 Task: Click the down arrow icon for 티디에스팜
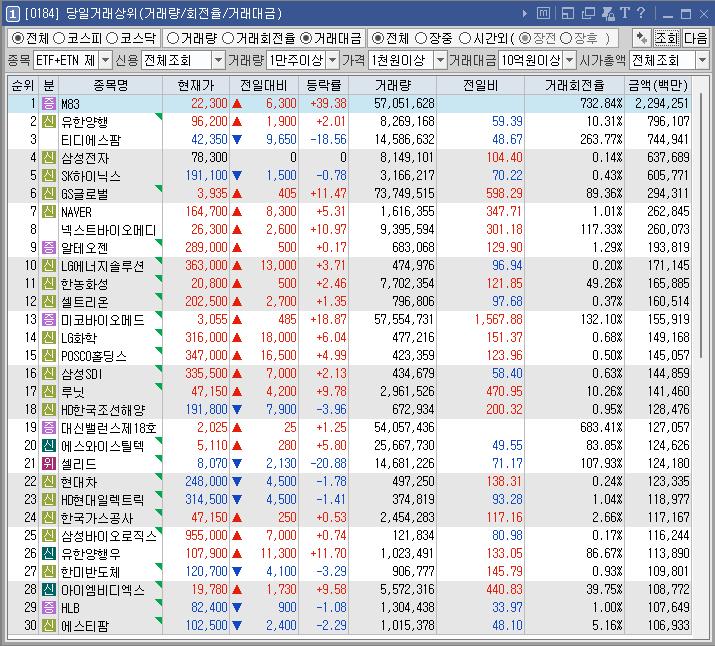point(237,140)
